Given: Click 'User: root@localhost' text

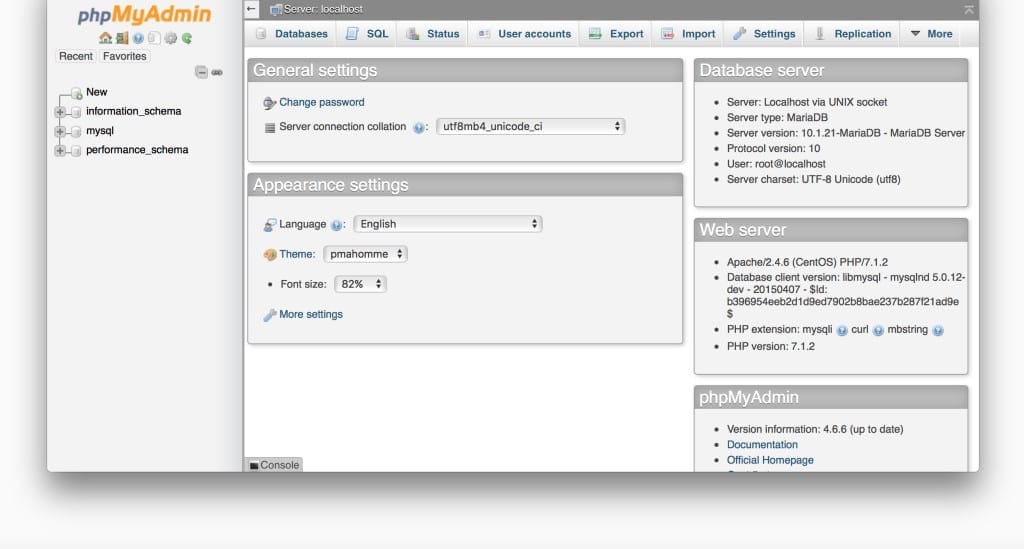Looking at the screenshot, I should 776,164.
